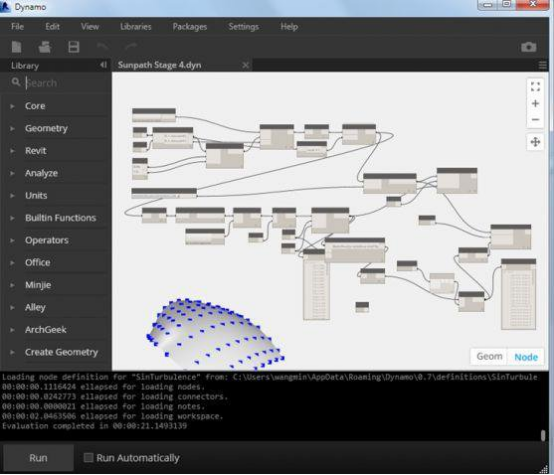This screenshot has height=475, width=554.
Task: Switch to Node navigation mode
Action: tap(526, 357)
